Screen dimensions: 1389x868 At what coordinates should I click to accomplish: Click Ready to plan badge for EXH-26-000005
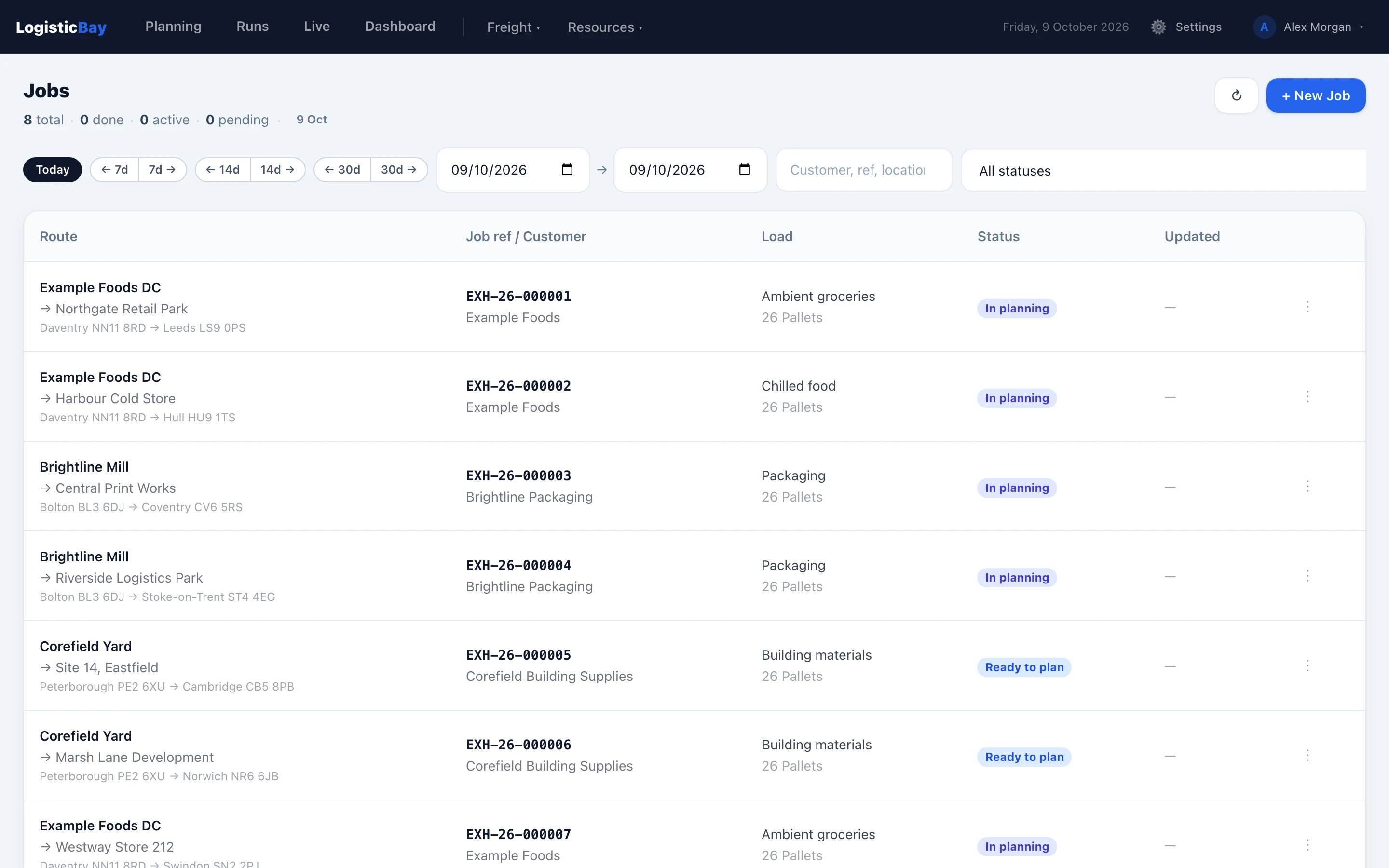[x=1024, y=667]
